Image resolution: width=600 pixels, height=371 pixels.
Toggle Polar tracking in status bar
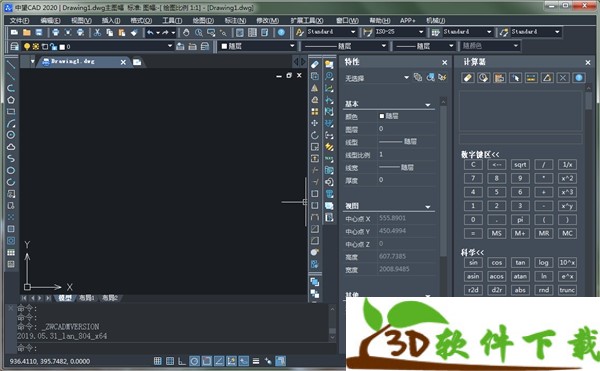click(194, 361)
